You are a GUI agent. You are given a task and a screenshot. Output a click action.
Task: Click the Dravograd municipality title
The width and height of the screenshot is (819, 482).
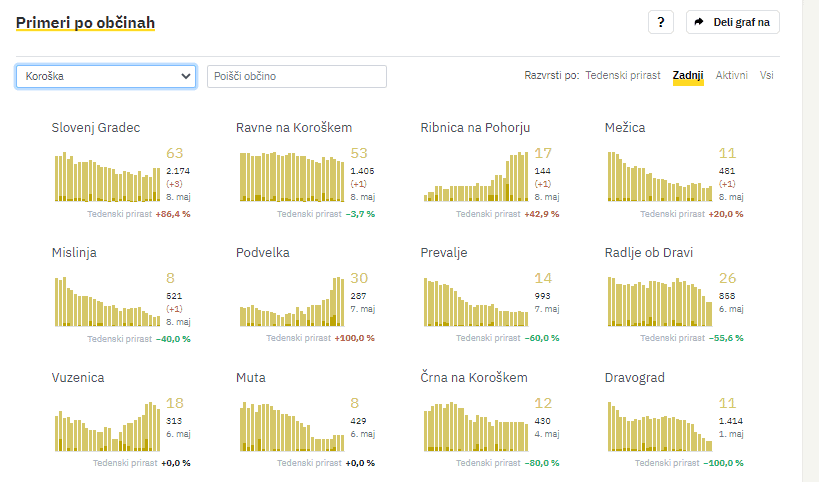click(635, 378)
